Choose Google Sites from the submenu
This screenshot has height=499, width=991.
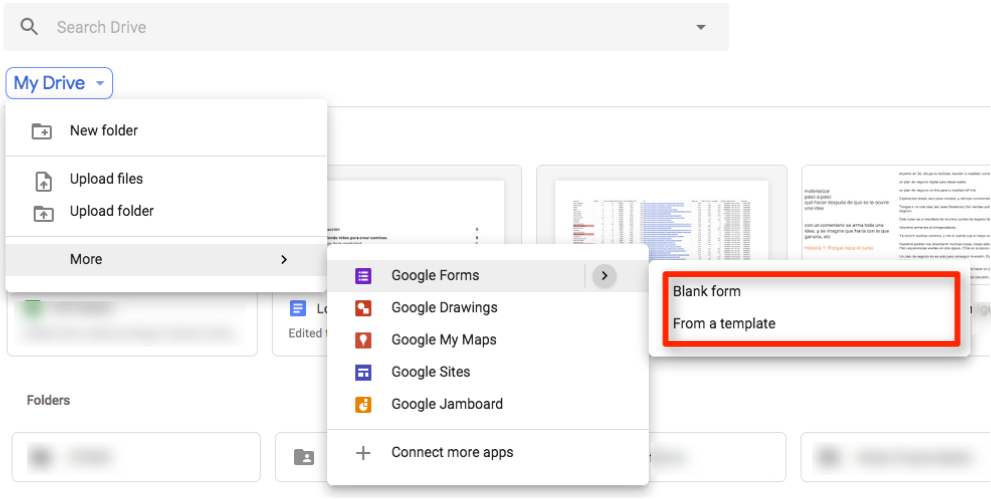point(488,373)
